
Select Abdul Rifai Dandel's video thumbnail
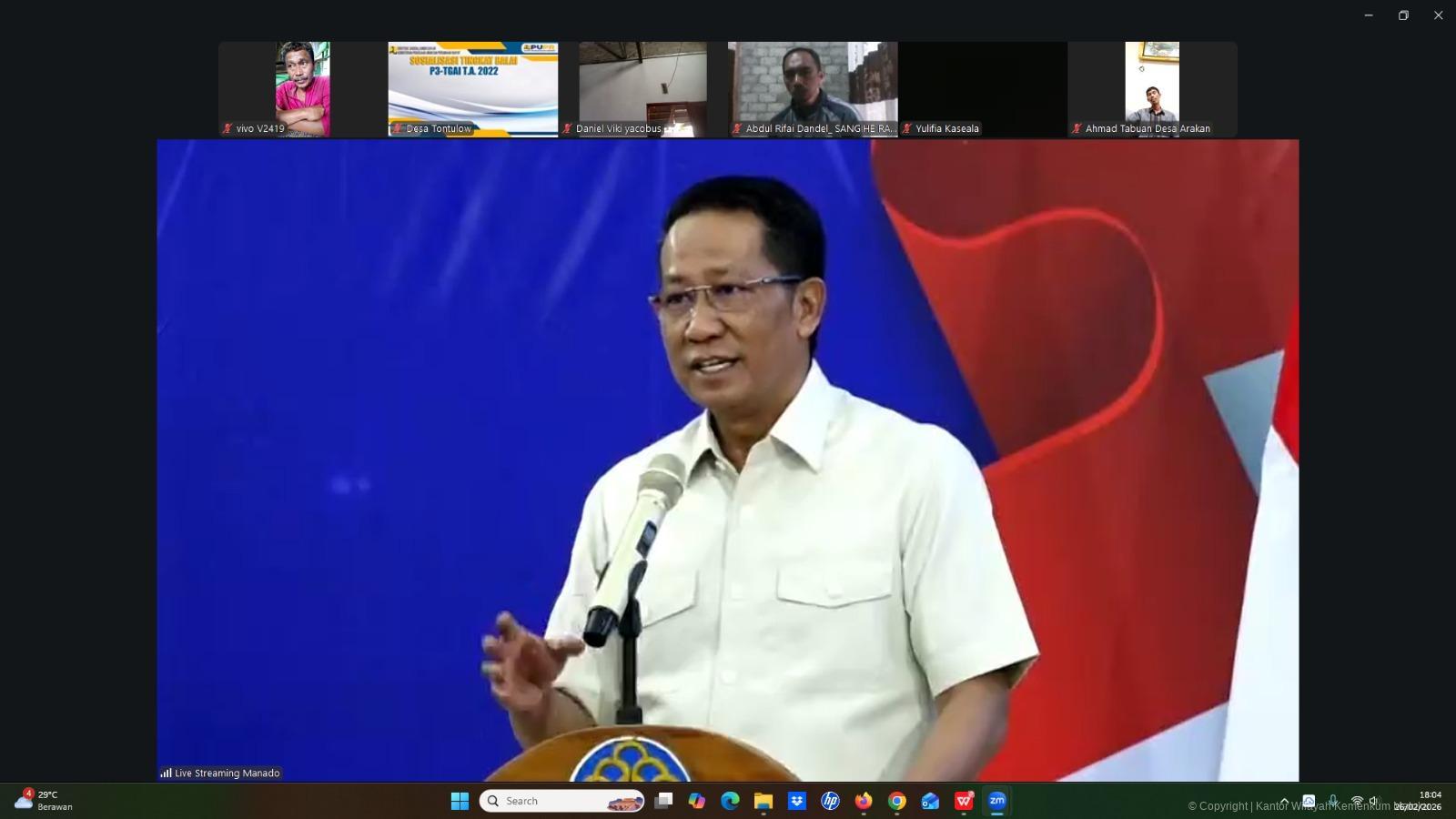[813, 88]
